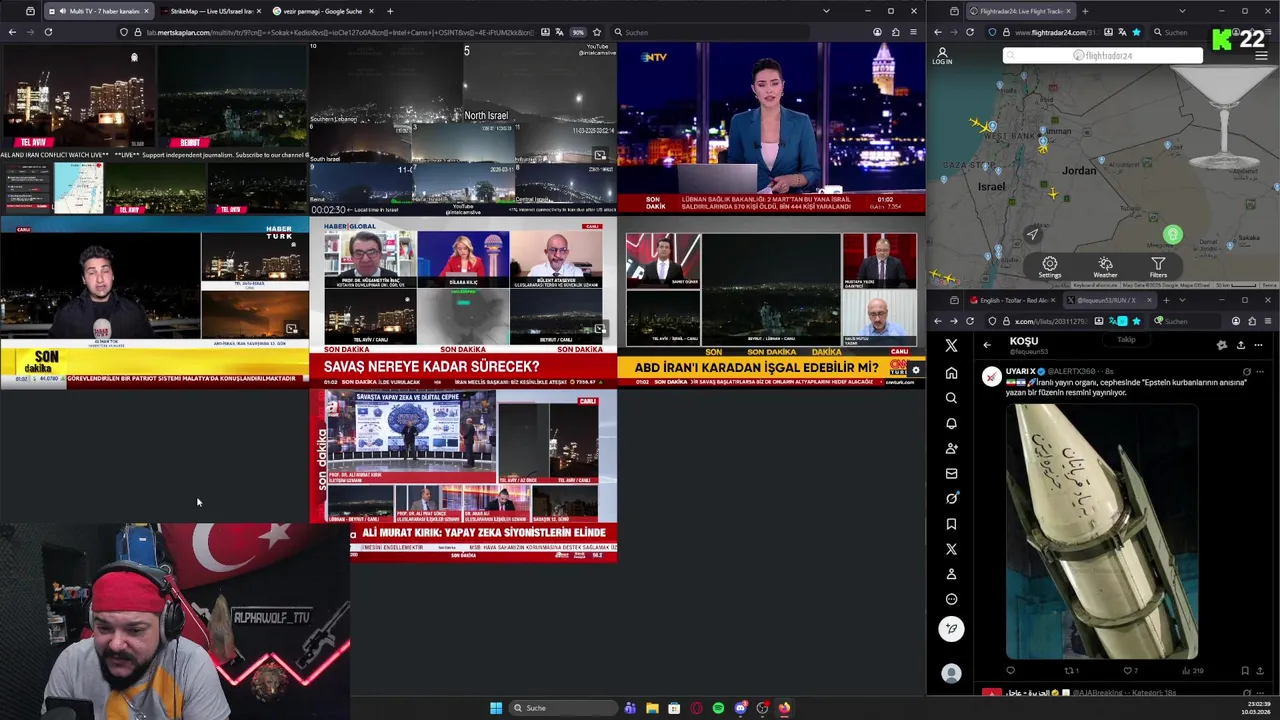The width and height of the screenshot is (1280, 720).
Task: Select yellow aircraft near Amman on map
Action: tap(1042, 147)
